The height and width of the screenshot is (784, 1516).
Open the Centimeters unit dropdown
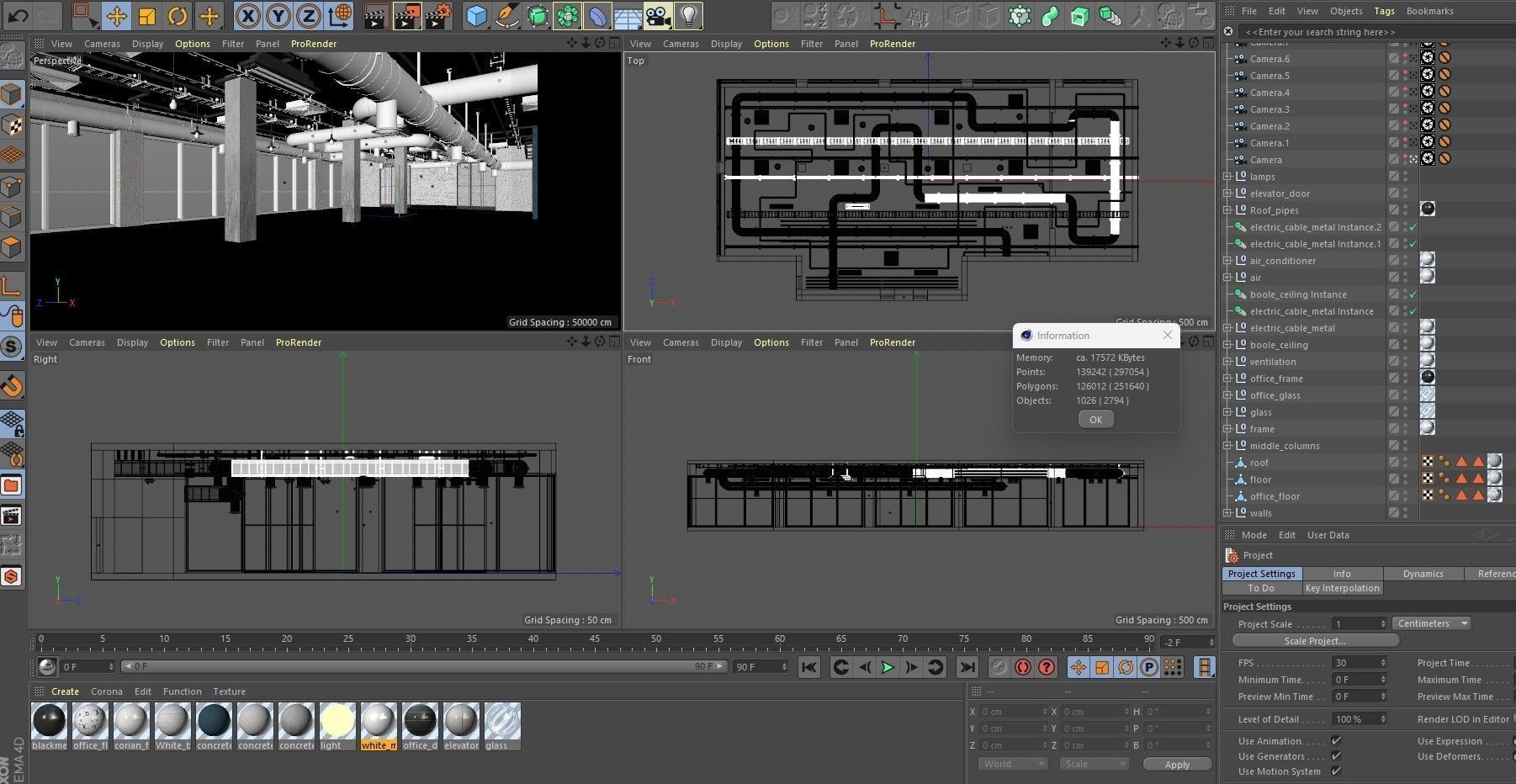(x=1432, y=623)
